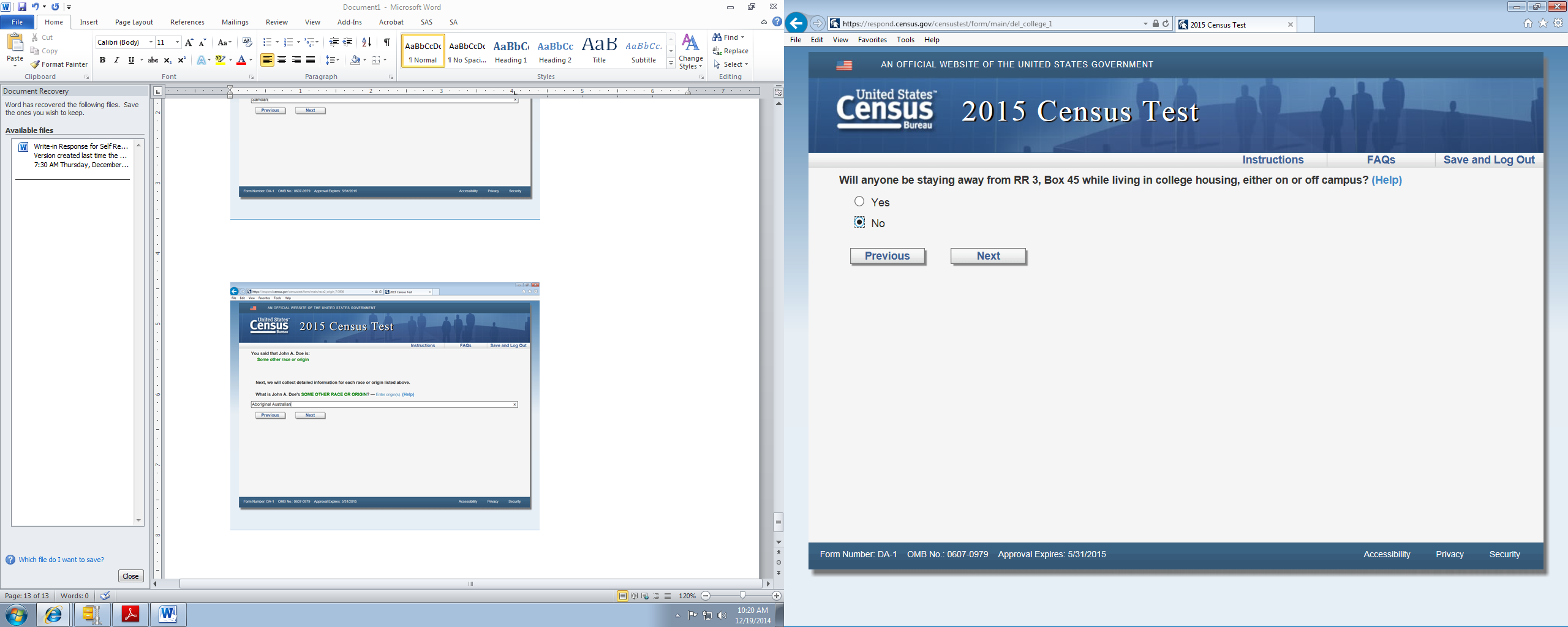Open Adobe Acrobat from the taskbar
Viewport: 1568px width, 627px height.
point(130,614)
